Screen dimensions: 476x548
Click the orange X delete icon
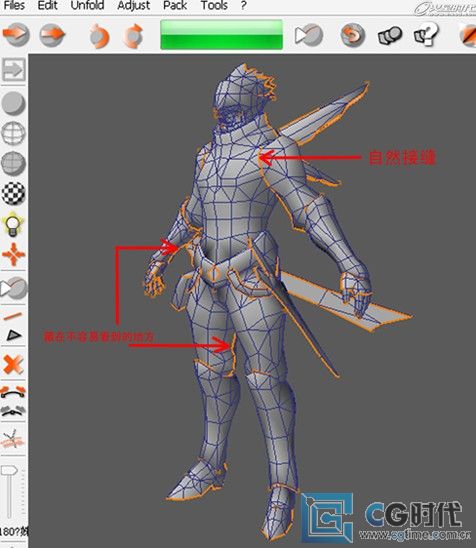[x=14, y=364]
